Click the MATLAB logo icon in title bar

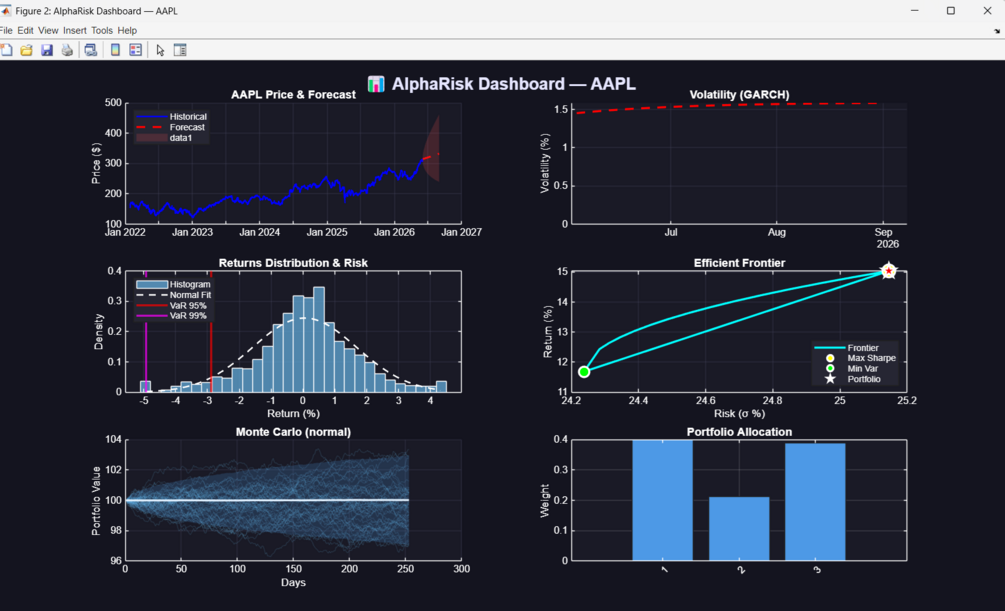(6, 11)
